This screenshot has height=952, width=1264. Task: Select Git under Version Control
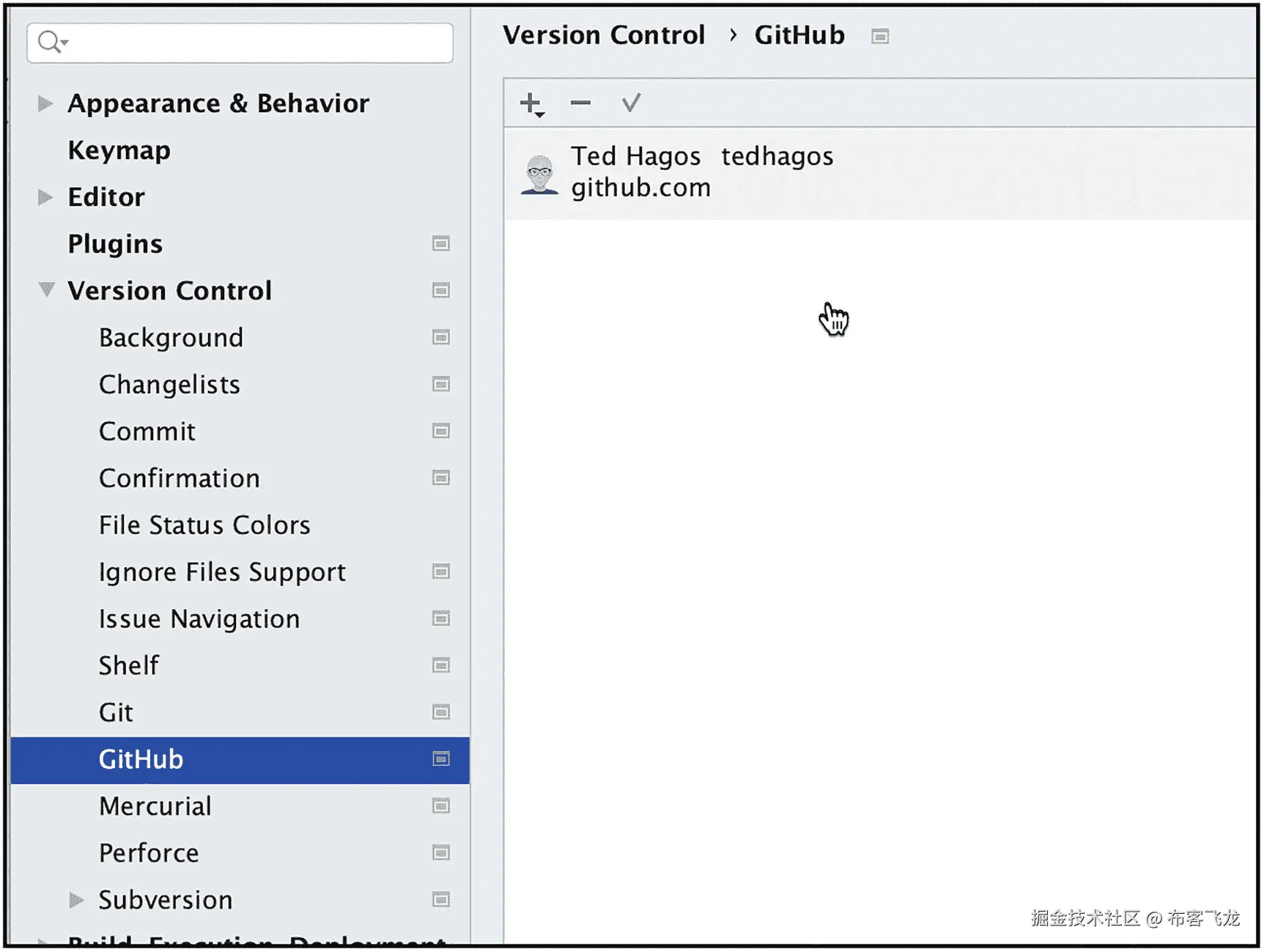point(117,712)
